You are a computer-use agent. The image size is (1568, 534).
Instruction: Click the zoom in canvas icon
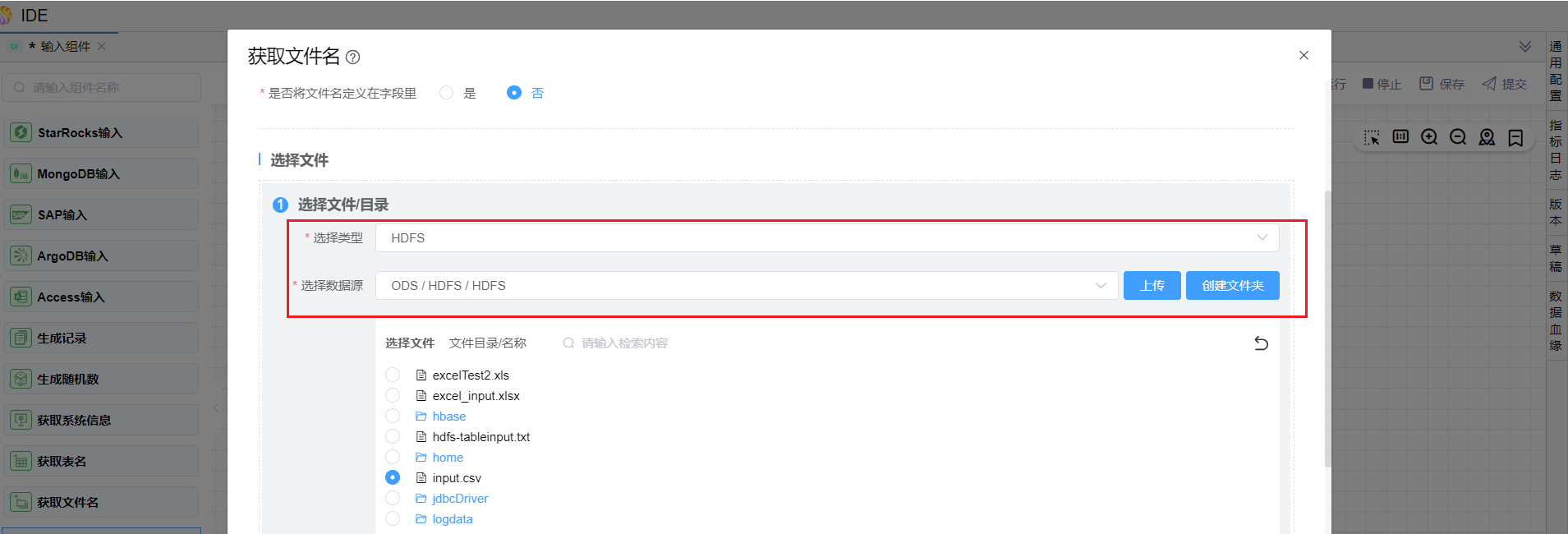point(1429,137)
